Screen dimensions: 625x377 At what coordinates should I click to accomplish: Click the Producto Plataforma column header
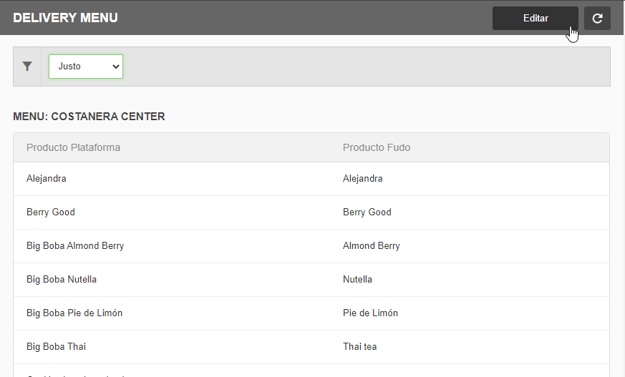point(73,147)
